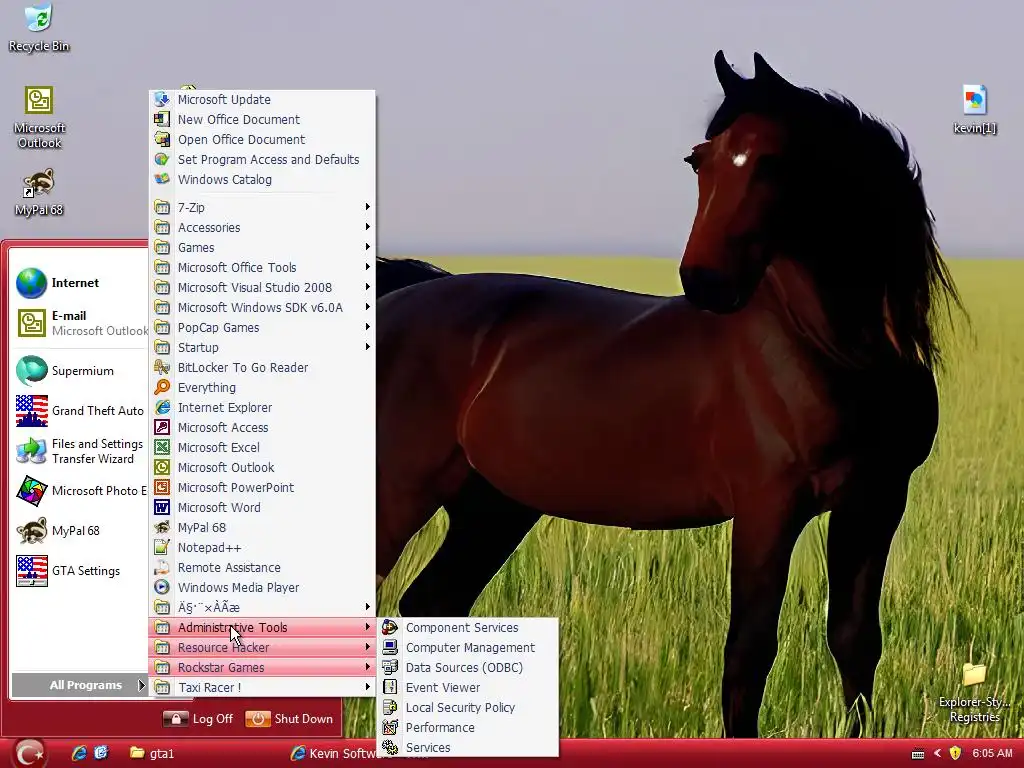The image size is (1024, 768).
Task: Launch Internet Explorer from programs list
Action: [263, 408]
